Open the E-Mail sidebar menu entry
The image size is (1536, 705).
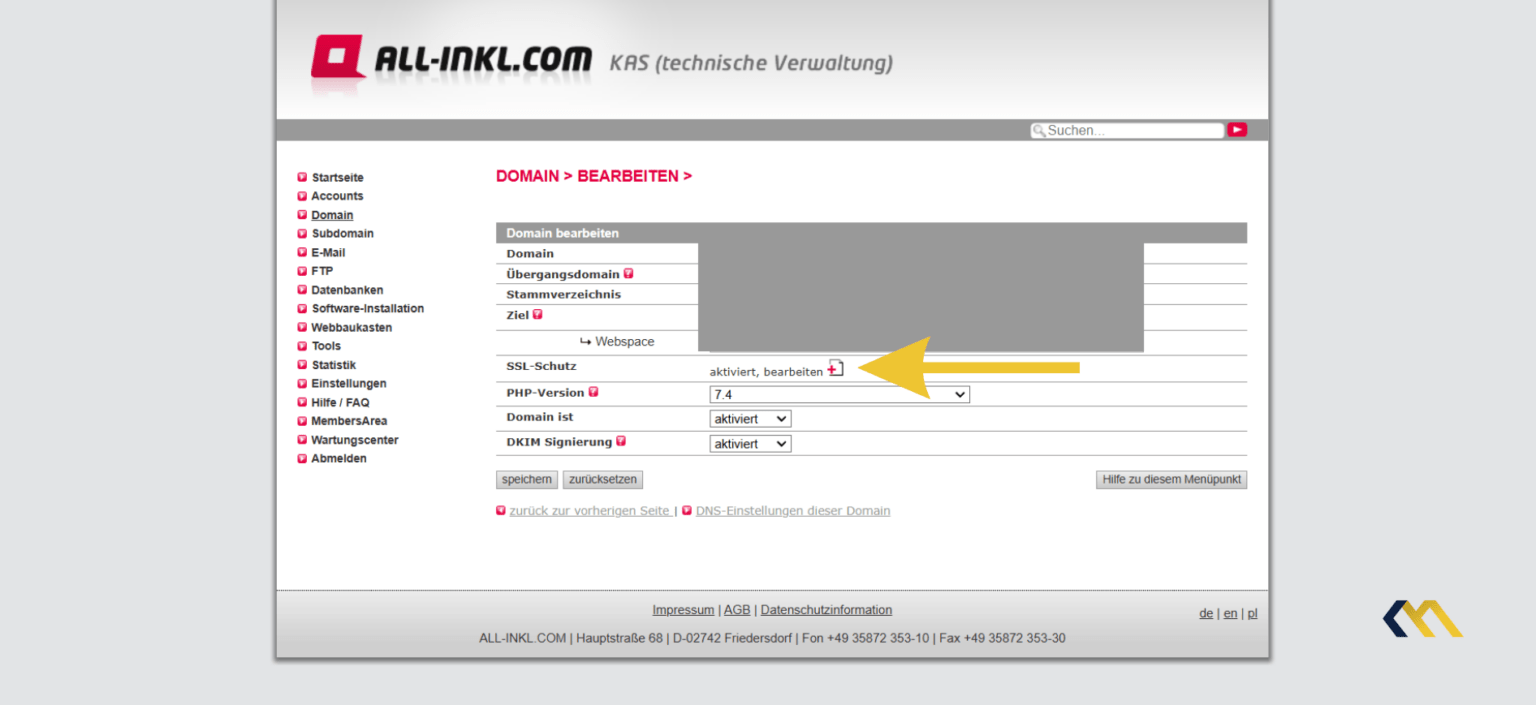(327, 252)
